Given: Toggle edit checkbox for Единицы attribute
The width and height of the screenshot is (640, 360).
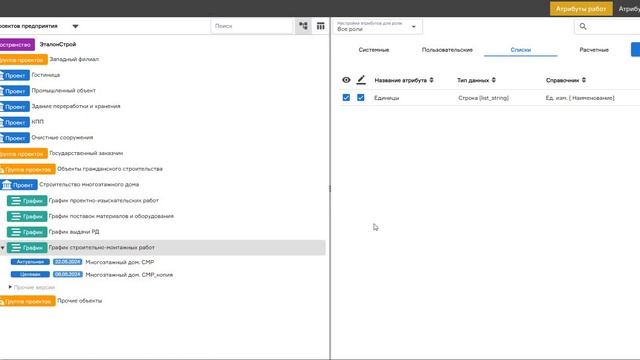Looking at the screenshot, I should pyautogui.click(x=360, y=98).
